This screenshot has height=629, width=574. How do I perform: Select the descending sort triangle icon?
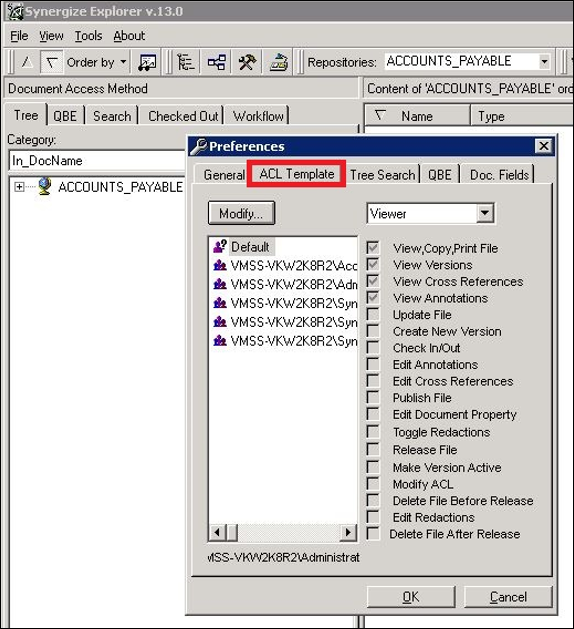[x=52, y=62]
